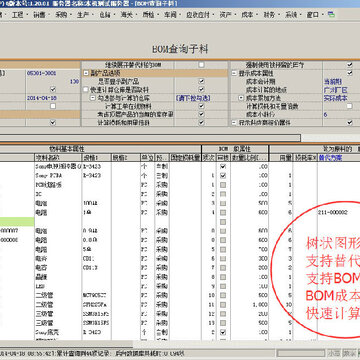
Task: Select the 晶振 material name cell
Action: [x=58, y=277]
